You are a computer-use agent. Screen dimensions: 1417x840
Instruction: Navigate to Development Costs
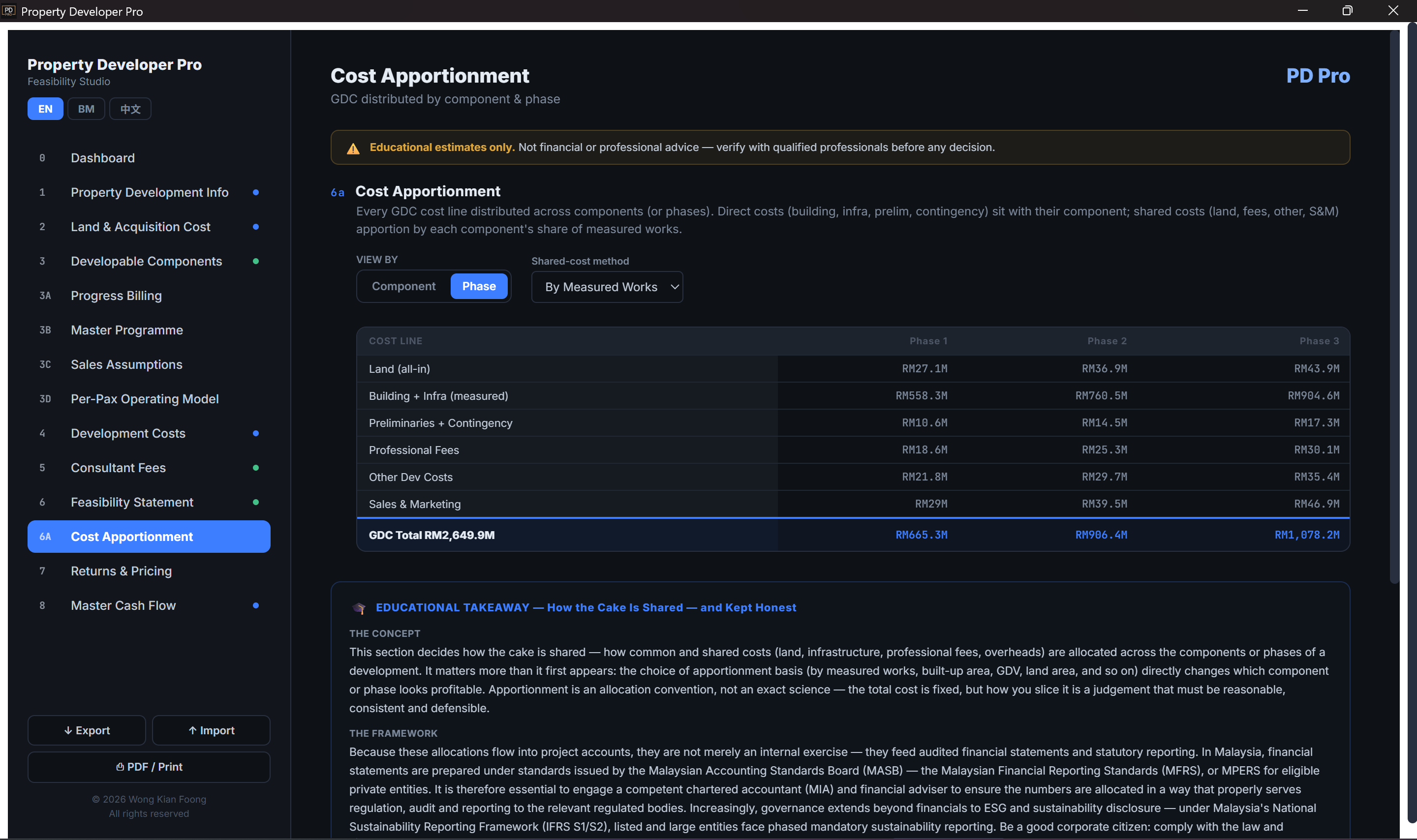[149, 434]
